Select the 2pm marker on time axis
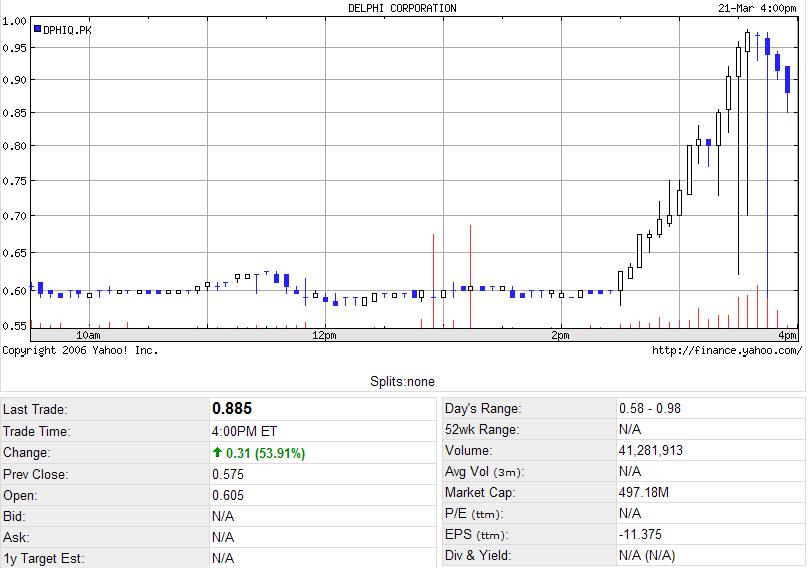Image resolution: width=809 pixels, height=568 pixels. click(560, 334)
